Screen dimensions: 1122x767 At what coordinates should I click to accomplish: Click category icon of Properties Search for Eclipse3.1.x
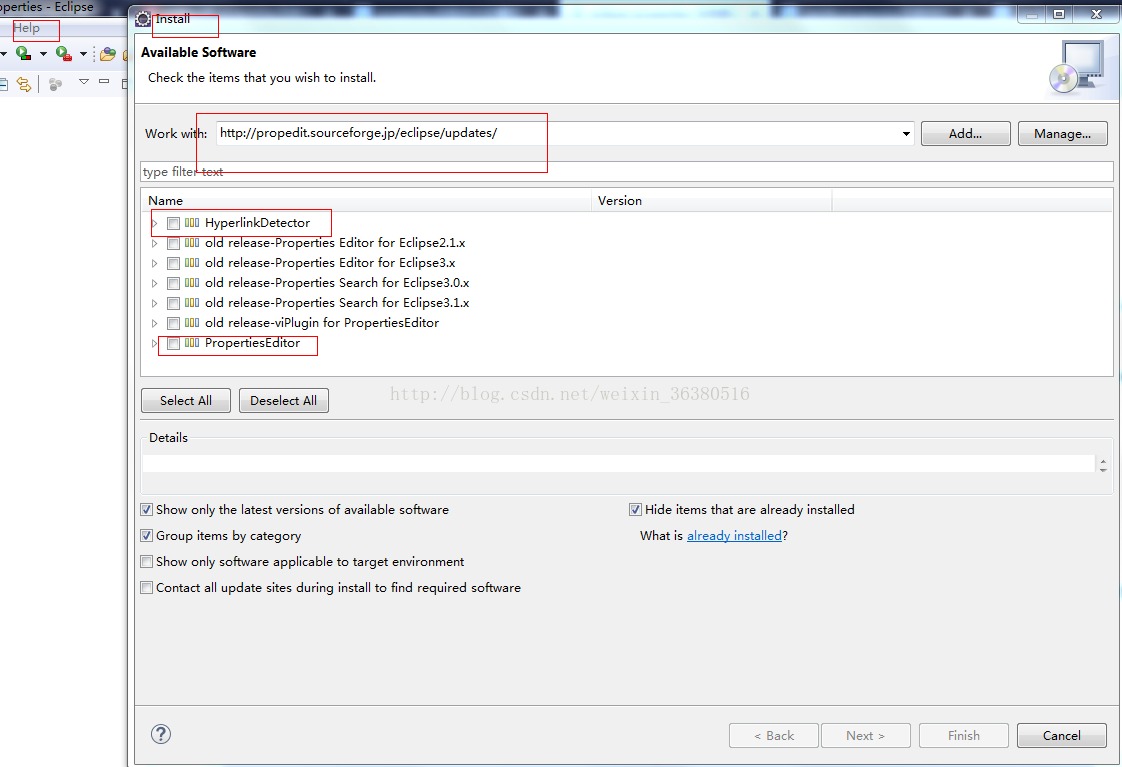click(192, 303)
